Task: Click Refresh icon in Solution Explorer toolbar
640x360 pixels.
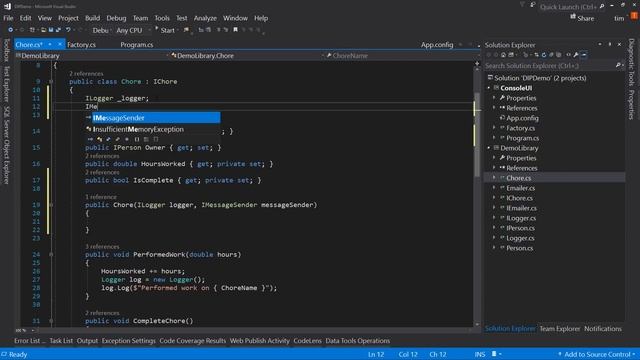Action: click(x=544, y=55)
